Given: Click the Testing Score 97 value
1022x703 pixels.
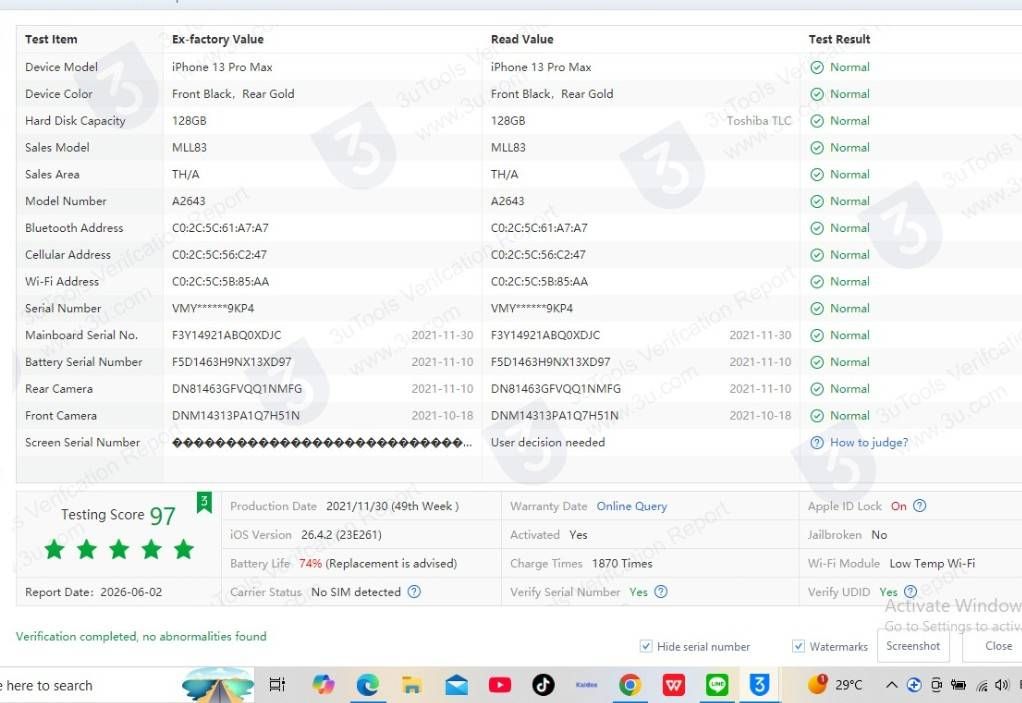Looking at the screenshot, I should point(163,515).
